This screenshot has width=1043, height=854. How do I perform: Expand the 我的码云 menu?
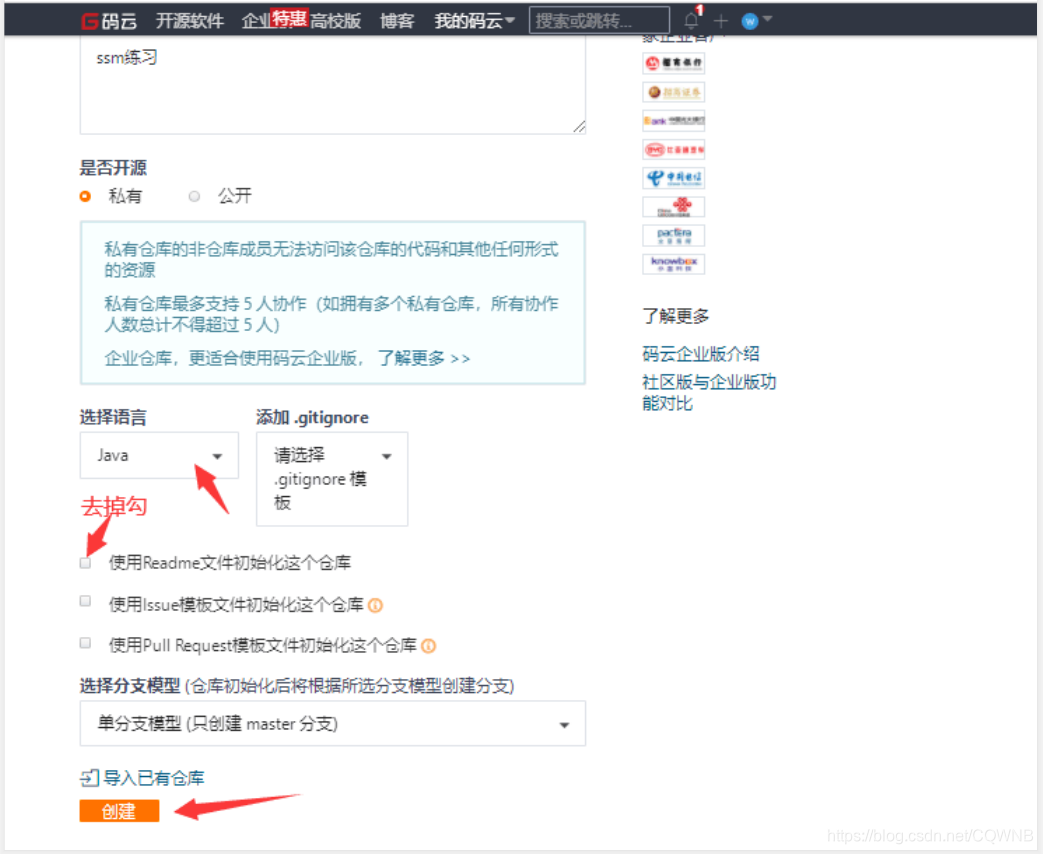[474, 21]
